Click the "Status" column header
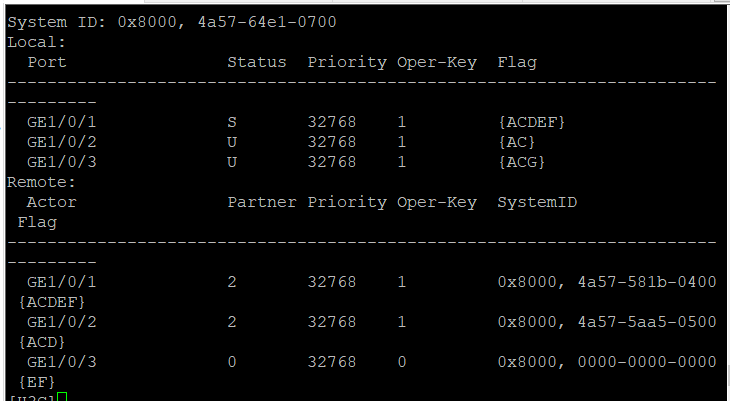Image resolution: width=730 pixels, height=401 pixels. point(256,62)
